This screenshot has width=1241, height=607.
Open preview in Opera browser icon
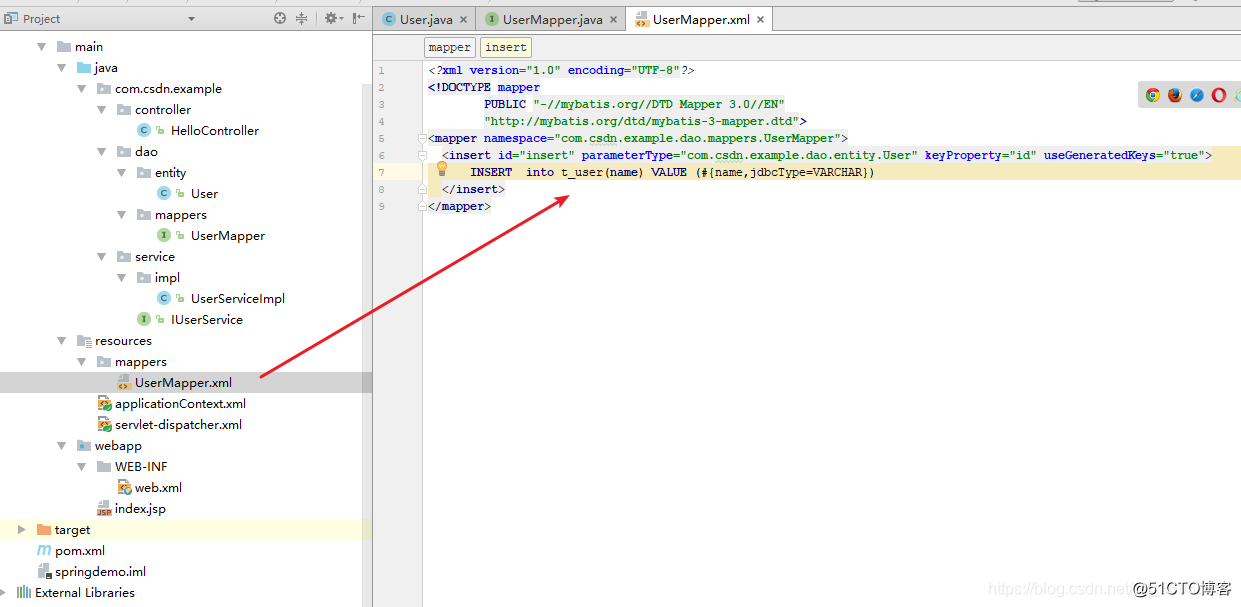click(x=1219, y=95)
